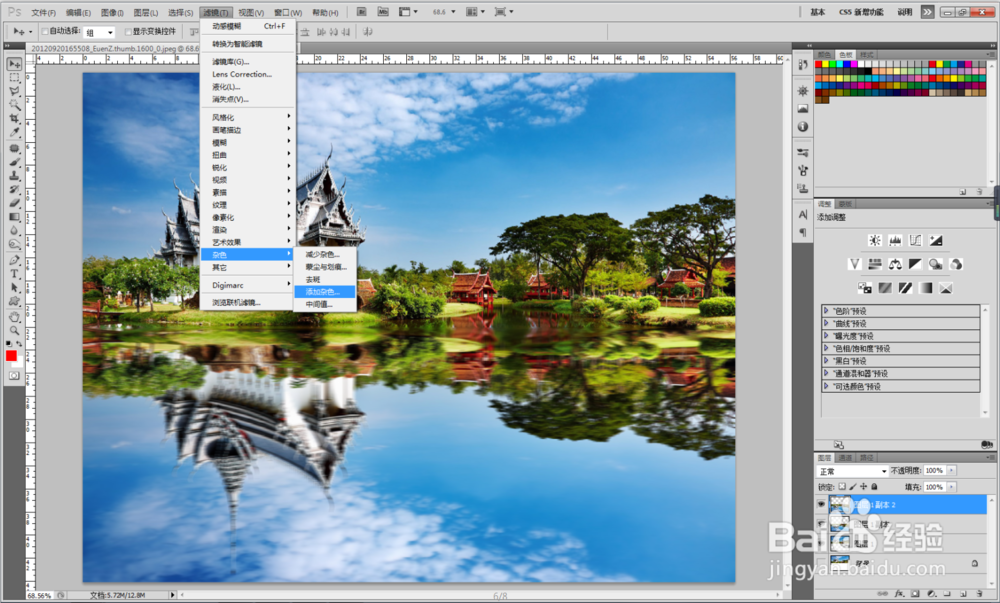Add a Brightness/Contrast adjustment
Viewport: 1000px width, 603px height.
pos(874,240)
